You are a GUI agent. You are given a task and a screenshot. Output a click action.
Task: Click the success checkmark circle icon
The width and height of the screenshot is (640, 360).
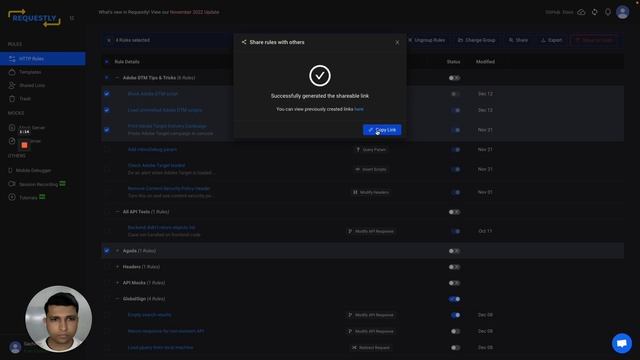pos(320,76)
